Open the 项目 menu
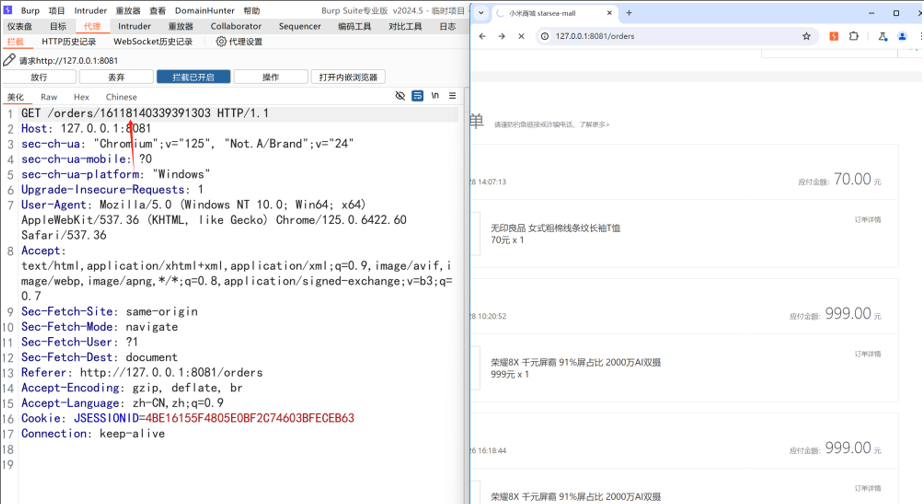Viewport: 924px width, 504px height. click(x=57, y=11)
